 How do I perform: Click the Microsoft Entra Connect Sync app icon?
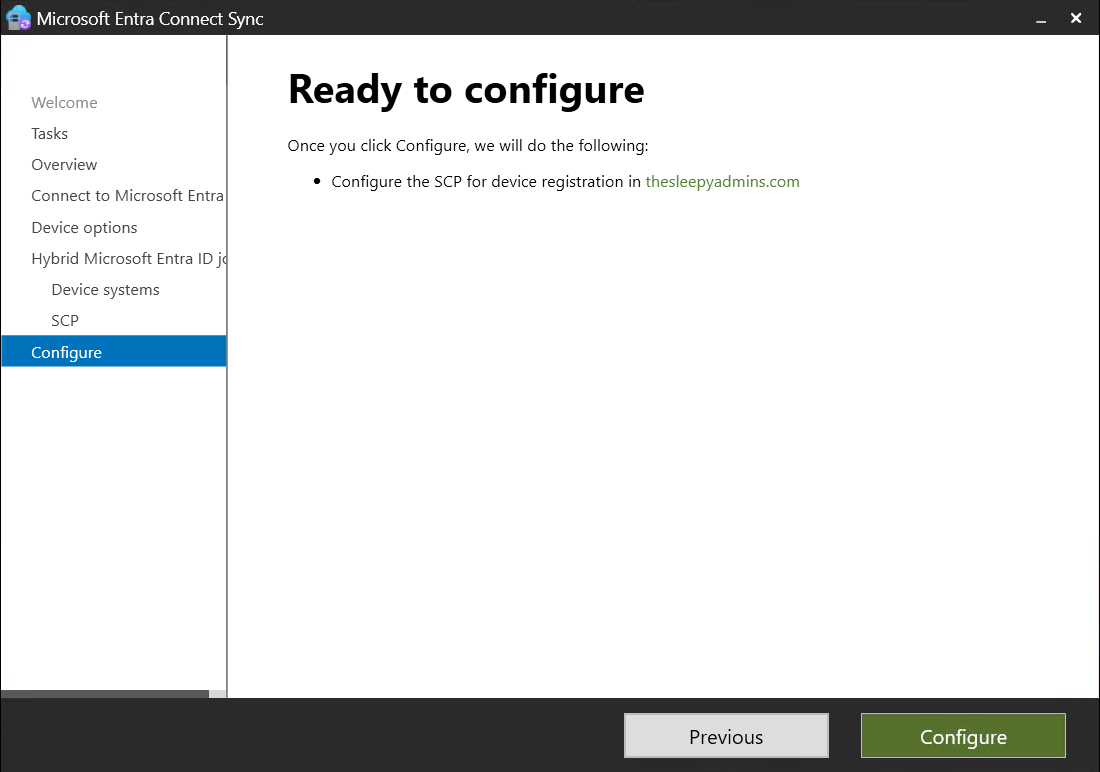(x=16, y=17)
